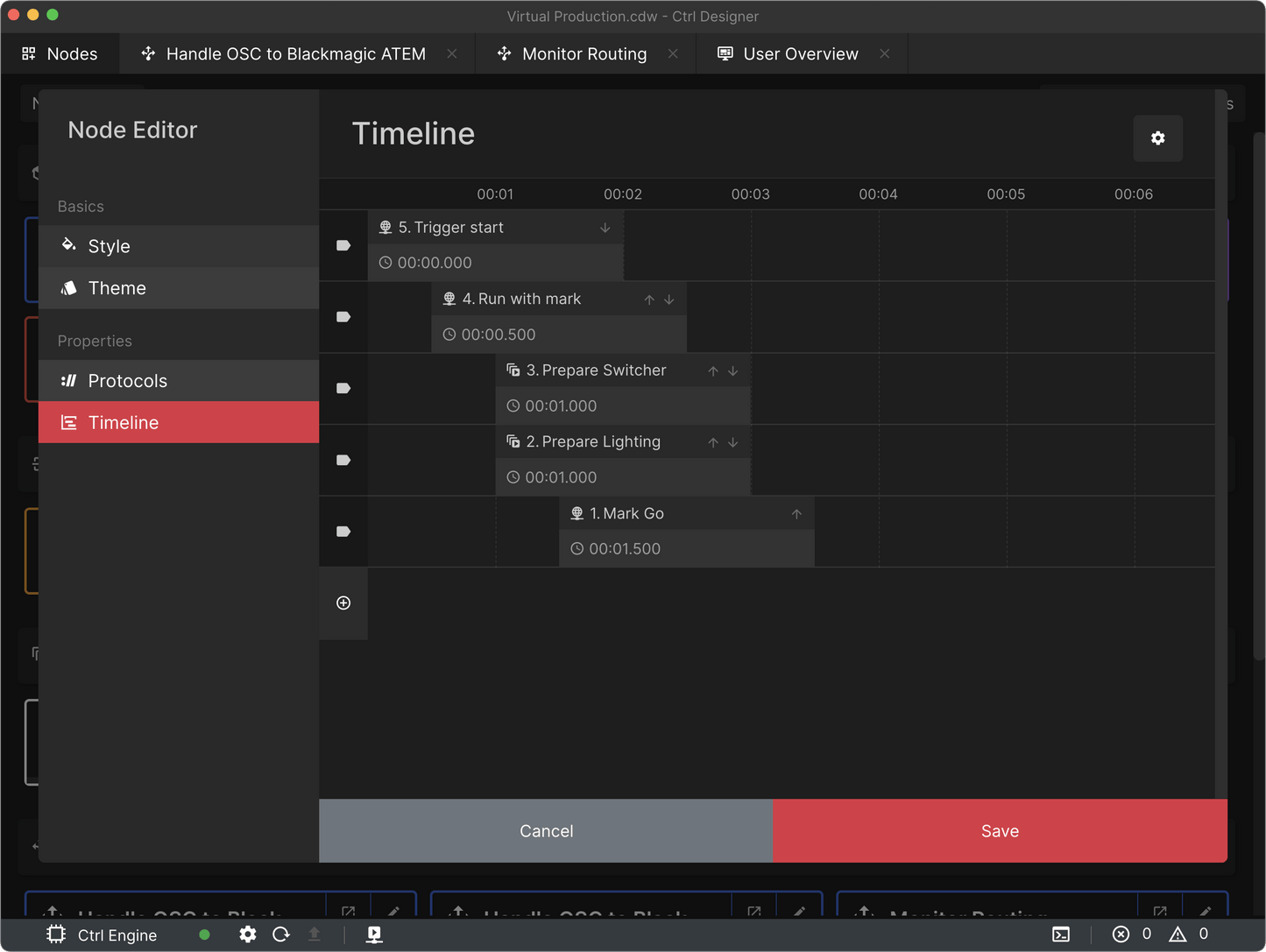
Task: Move Trigger start down with arrow
Action: click(605, 228)
